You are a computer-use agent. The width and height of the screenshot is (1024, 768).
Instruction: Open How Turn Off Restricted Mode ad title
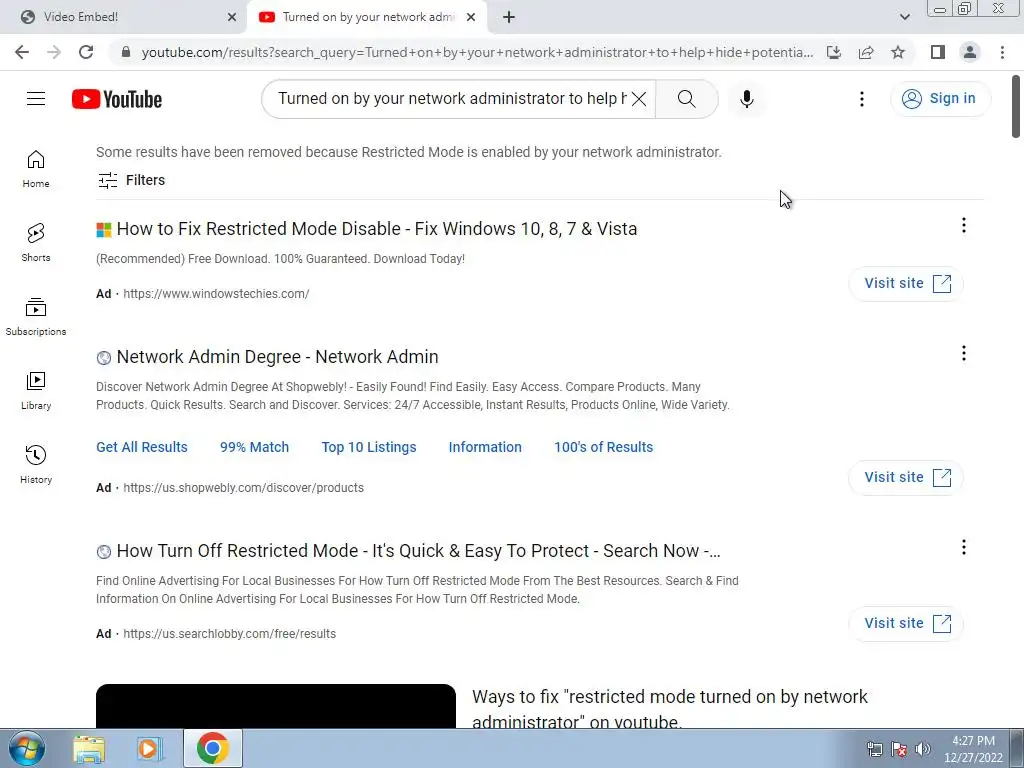click(419, 551)
